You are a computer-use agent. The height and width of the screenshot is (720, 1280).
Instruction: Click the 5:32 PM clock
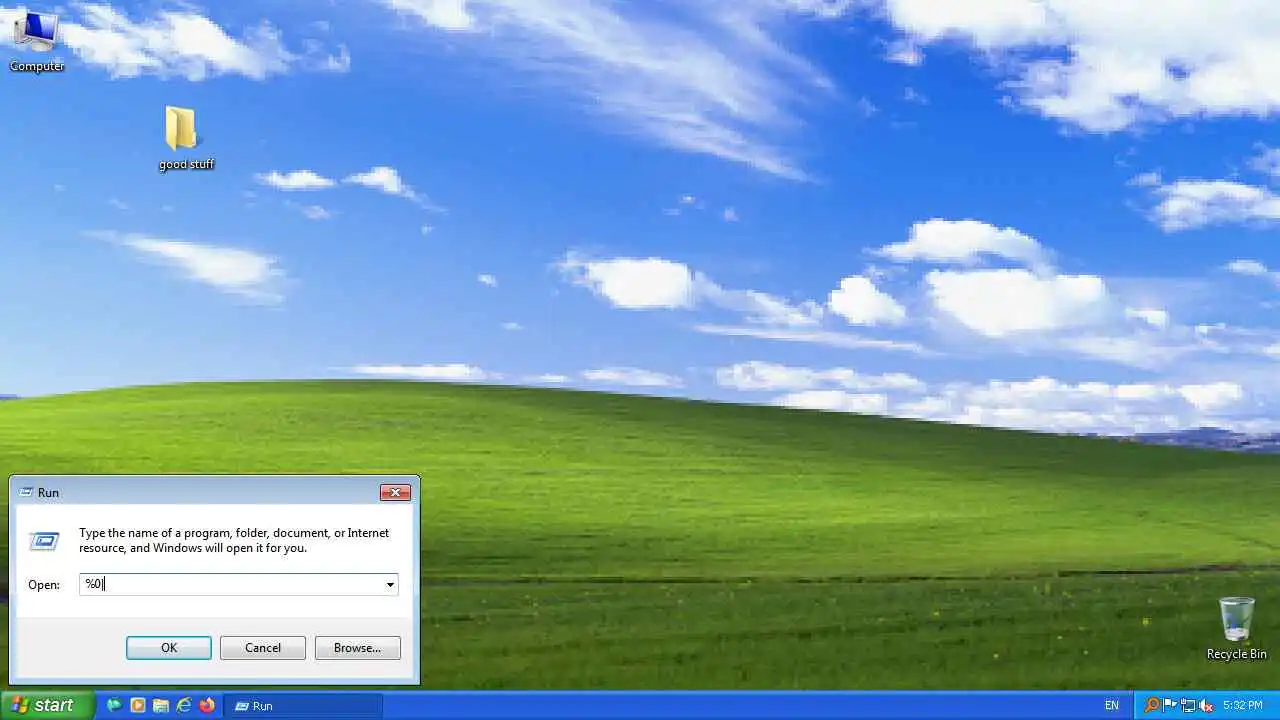[1243, 705]
